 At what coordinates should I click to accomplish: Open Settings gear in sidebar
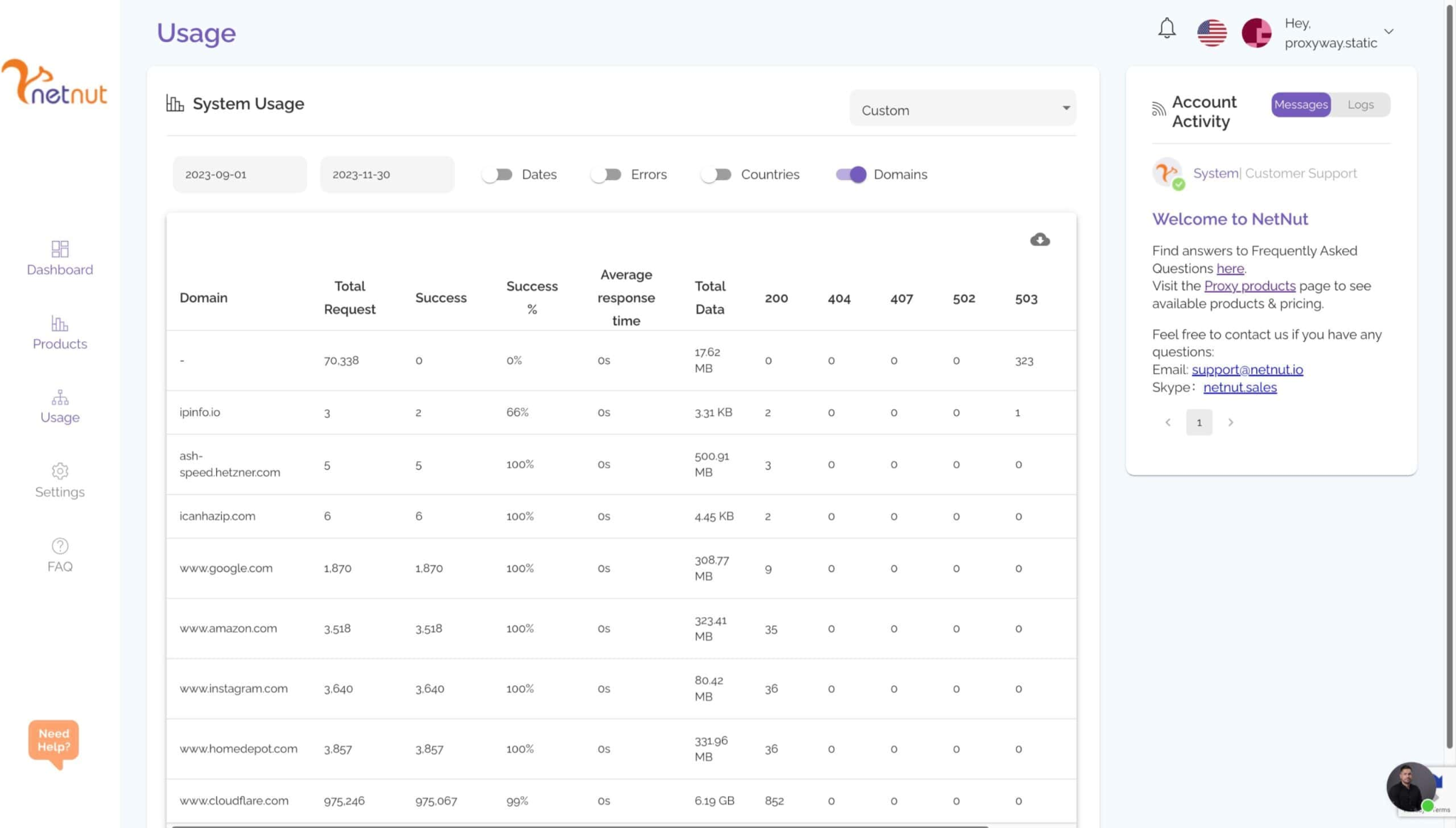(x=60, y=480)
